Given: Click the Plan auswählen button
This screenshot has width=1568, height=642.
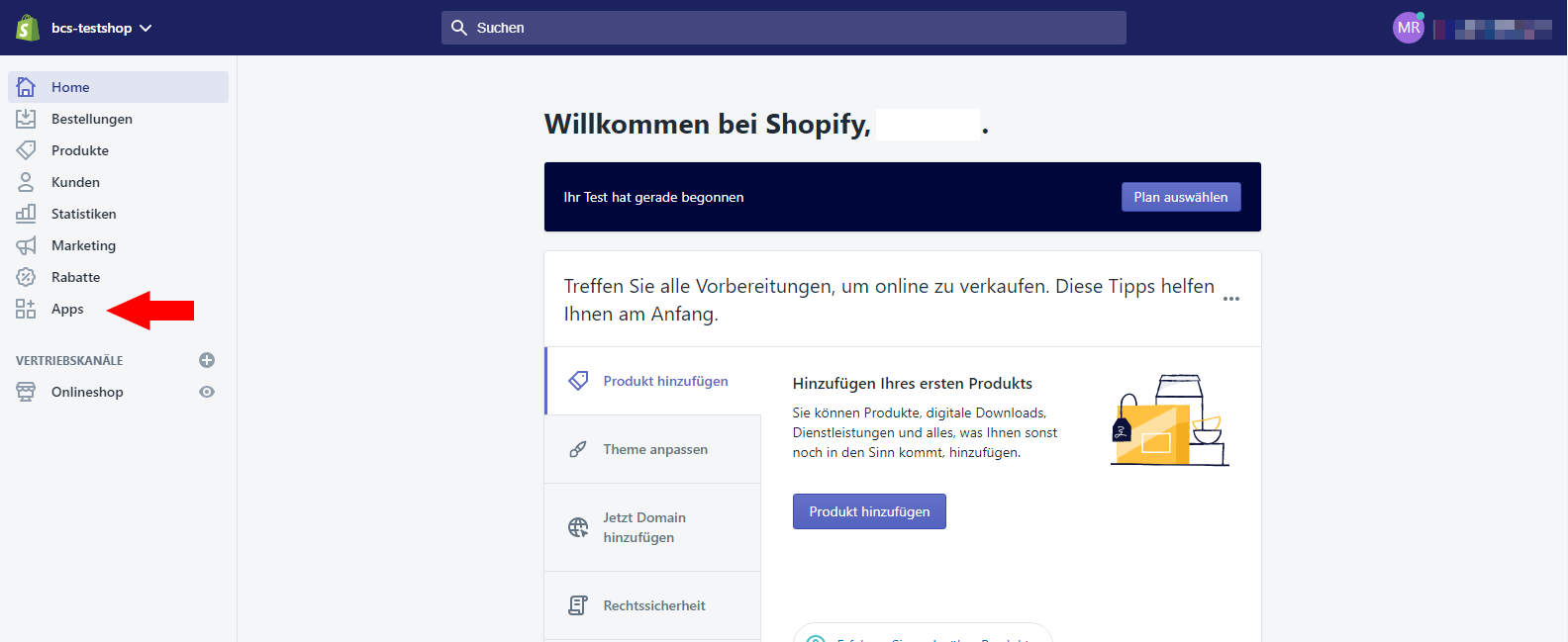Looking at the screenshot, I should [x=1181, y=197].
